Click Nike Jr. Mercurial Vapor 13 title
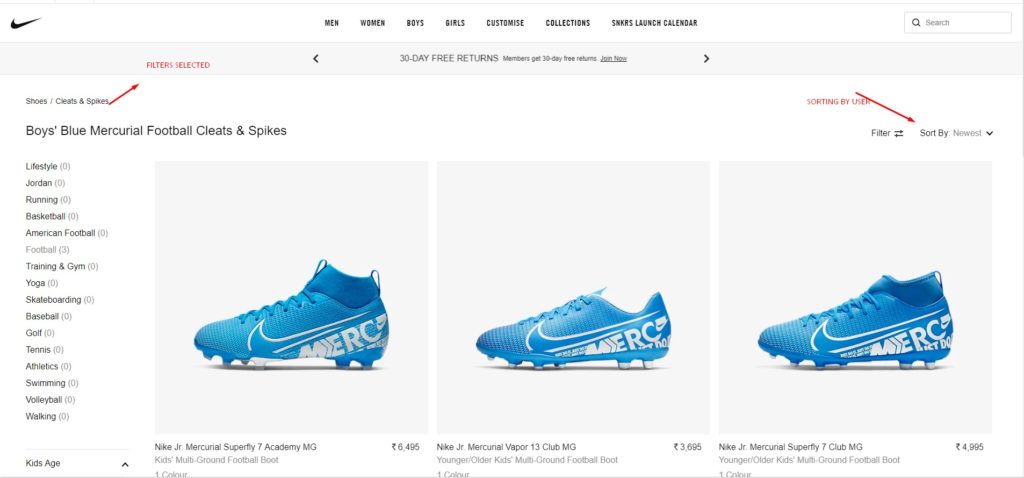The image size is (1024, 478). point(506,447)
